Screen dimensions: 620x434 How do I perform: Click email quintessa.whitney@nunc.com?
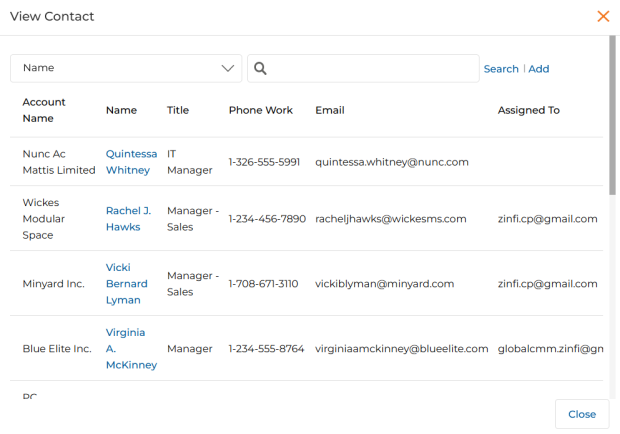pos(392,162)
